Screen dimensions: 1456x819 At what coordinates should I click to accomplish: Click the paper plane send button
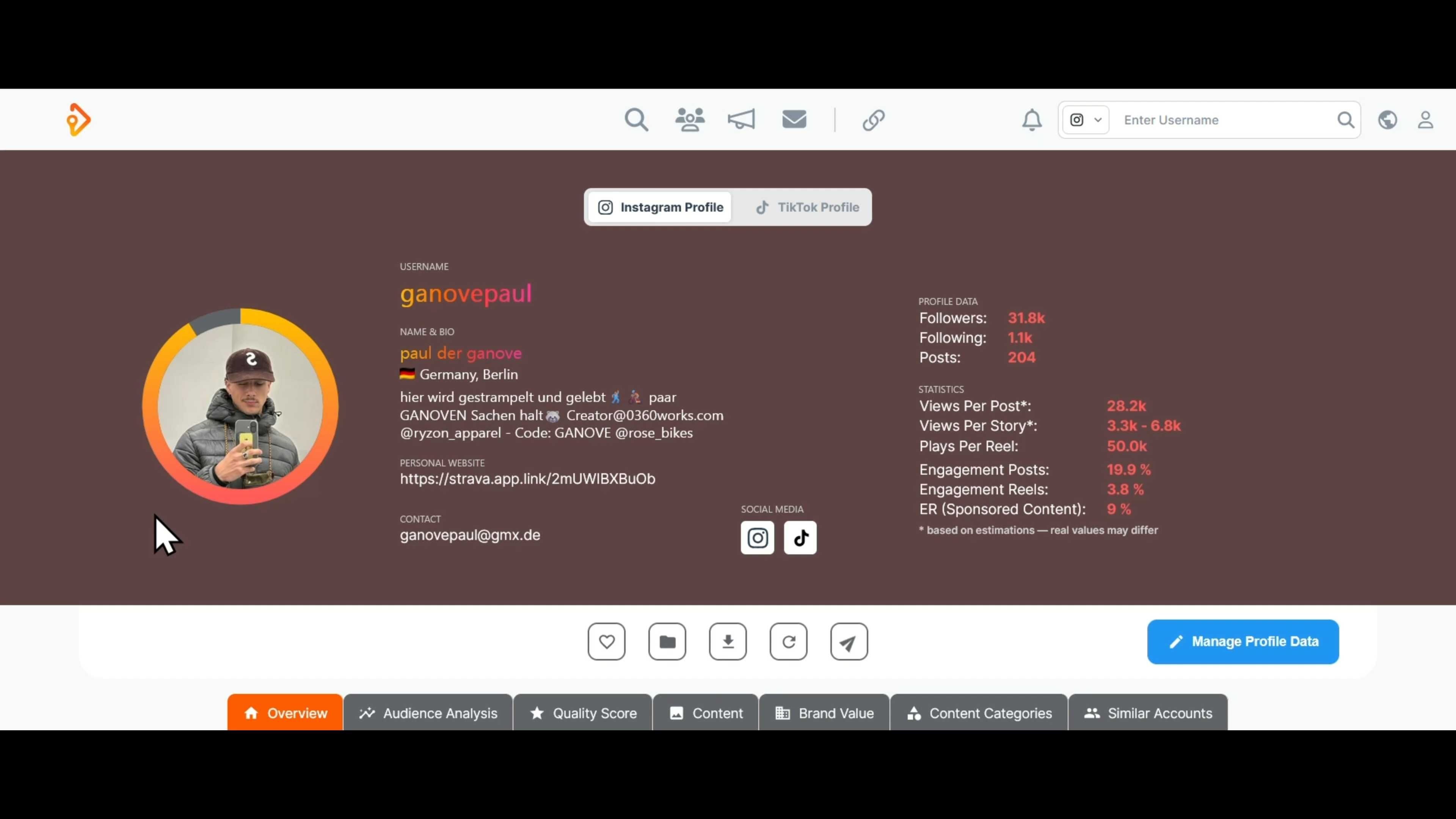click(849, 642)
